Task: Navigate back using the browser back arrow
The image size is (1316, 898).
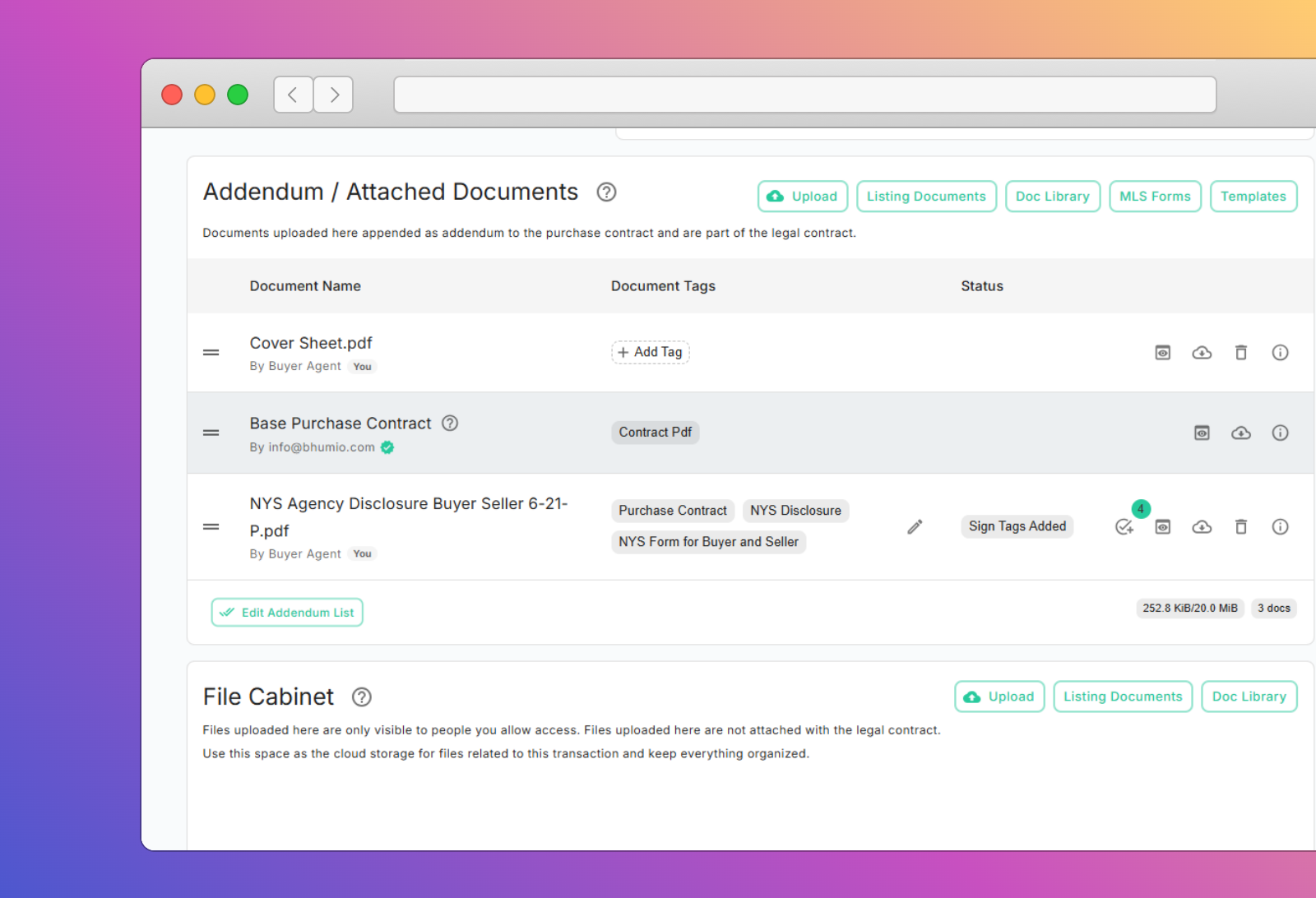Action: [x=293, y=95]
